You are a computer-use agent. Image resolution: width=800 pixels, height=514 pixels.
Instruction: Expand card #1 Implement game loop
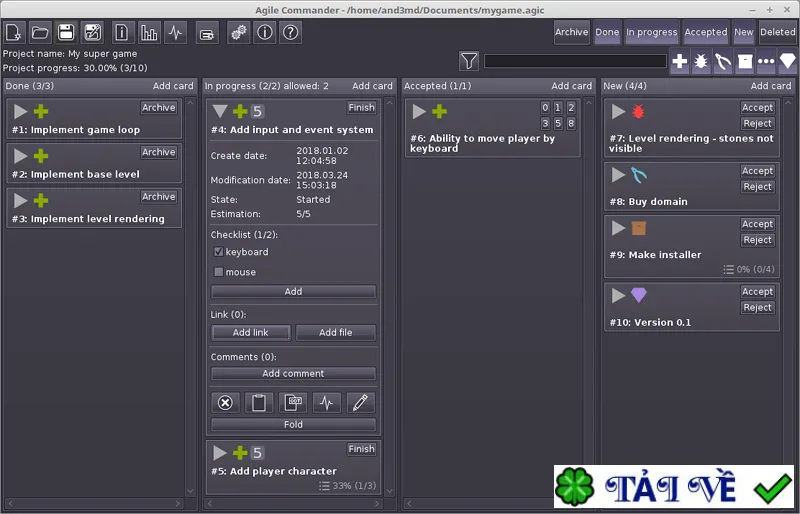20,111
